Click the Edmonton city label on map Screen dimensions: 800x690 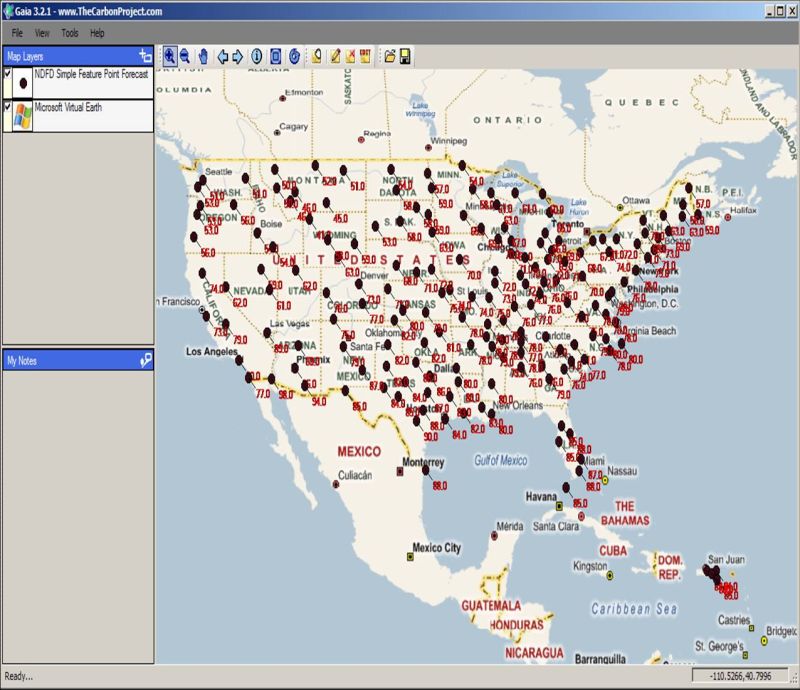[x=304, y=92]
